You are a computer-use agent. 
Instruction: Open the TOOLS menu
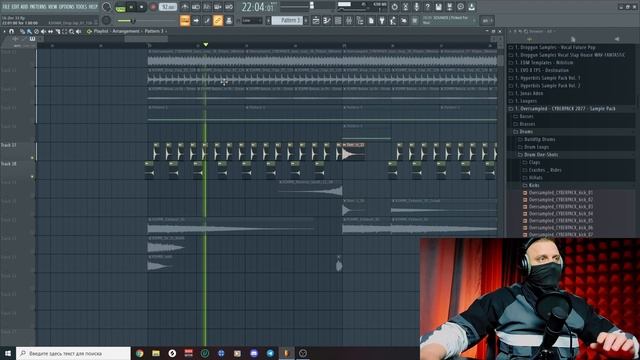[x=81, y=7]
